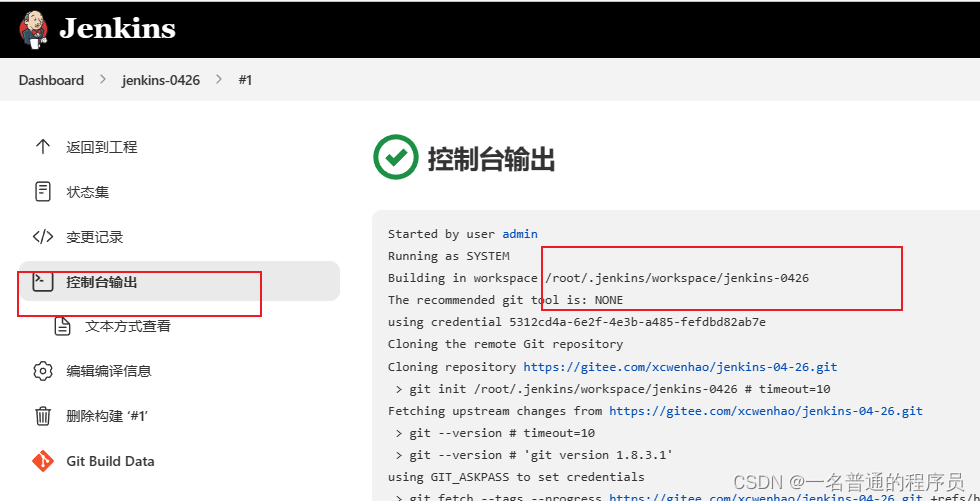Expand chevron after Dashboard breadcrumb
Screen dimensions: 980x501
103,80
